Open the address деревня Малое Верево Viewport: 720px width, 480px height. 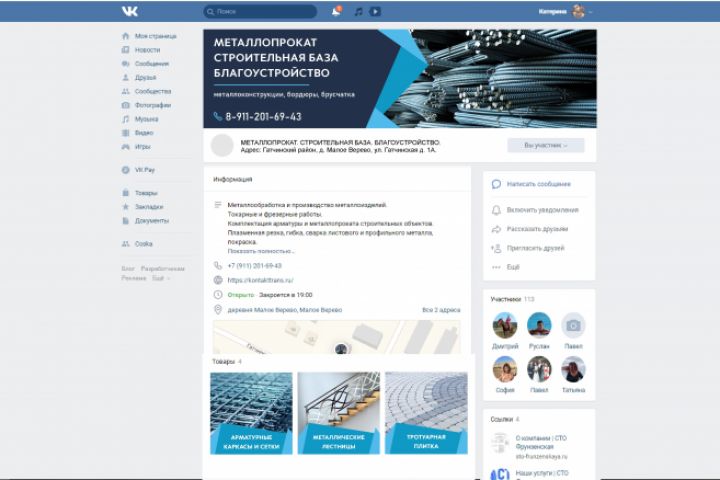click(285, 310)
